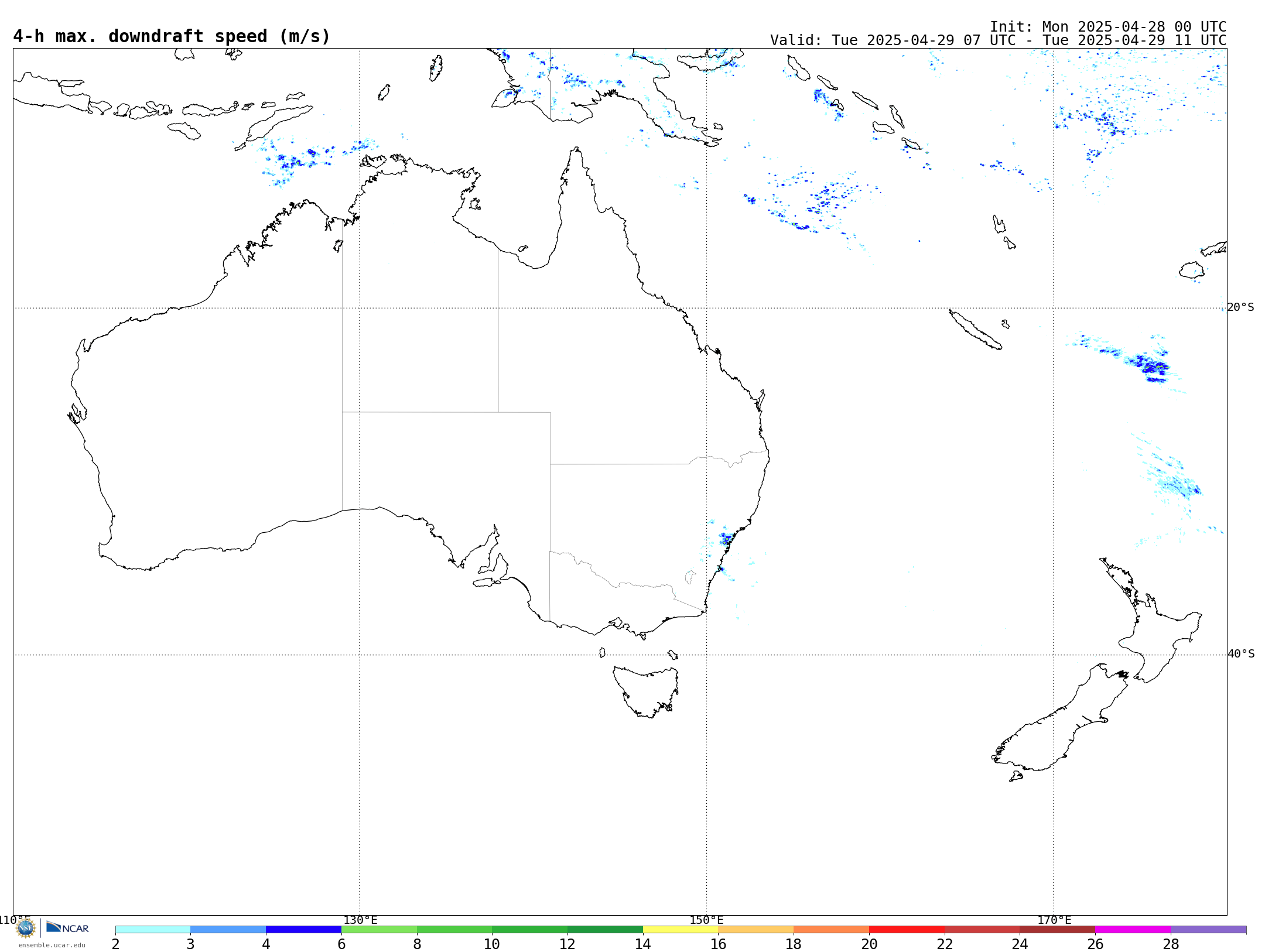Click the 130°E longitude label

click(x=360, y=920)
